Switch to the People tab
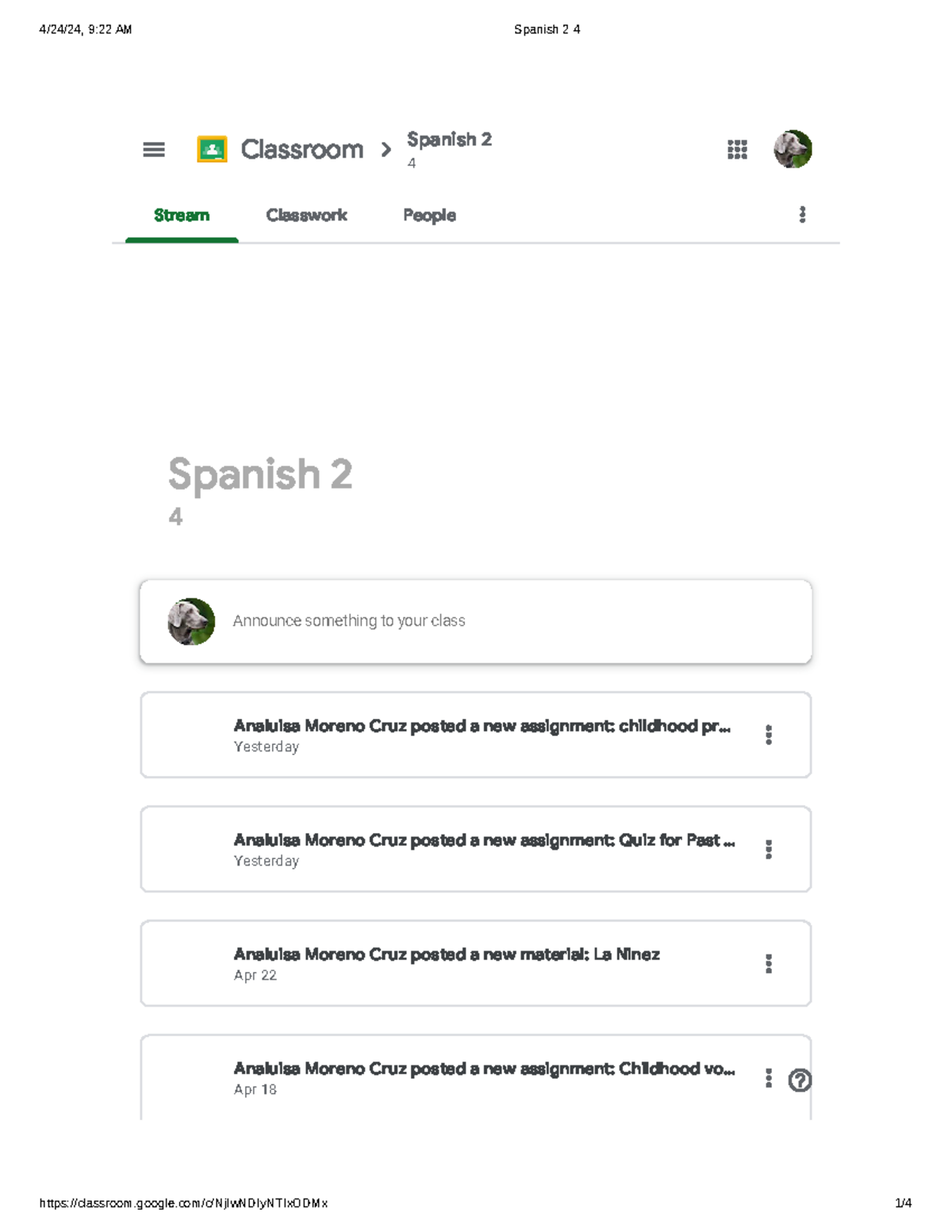 (x=428, y=215)
